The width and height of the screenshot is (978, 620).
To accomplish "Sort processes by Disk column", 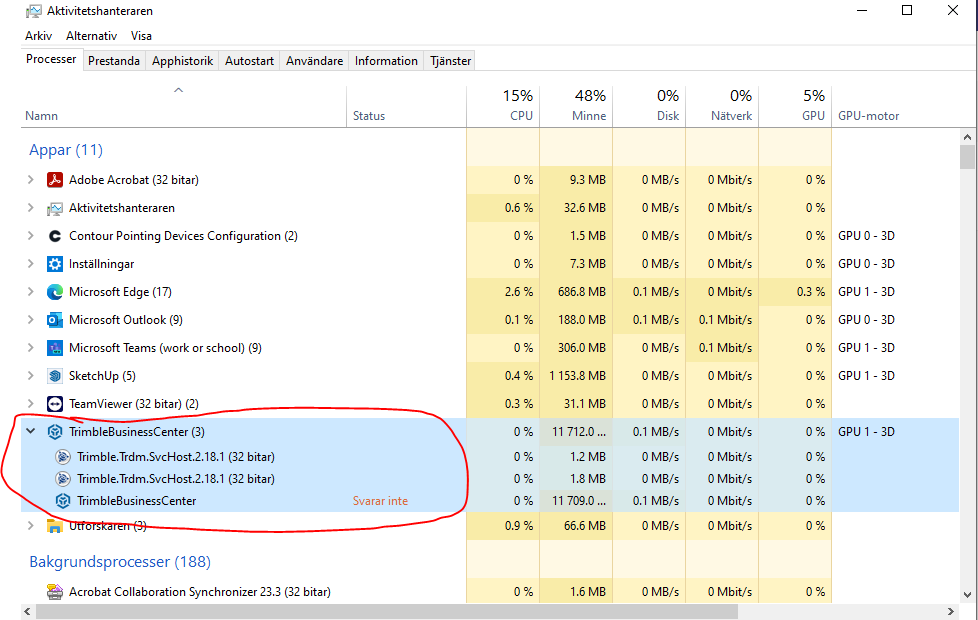I will (649, 107).
